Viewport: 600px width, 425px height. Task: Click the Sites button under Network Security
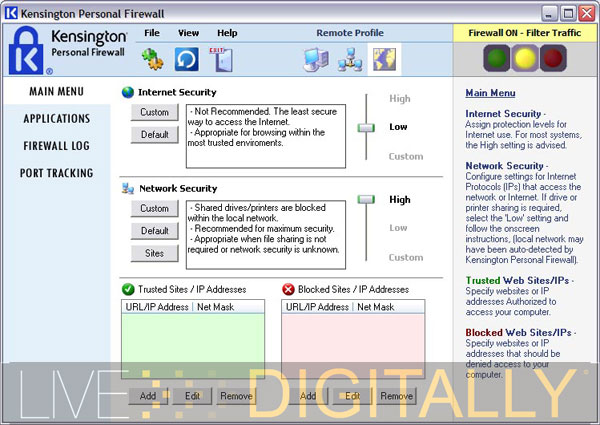(x=154, y=253)
